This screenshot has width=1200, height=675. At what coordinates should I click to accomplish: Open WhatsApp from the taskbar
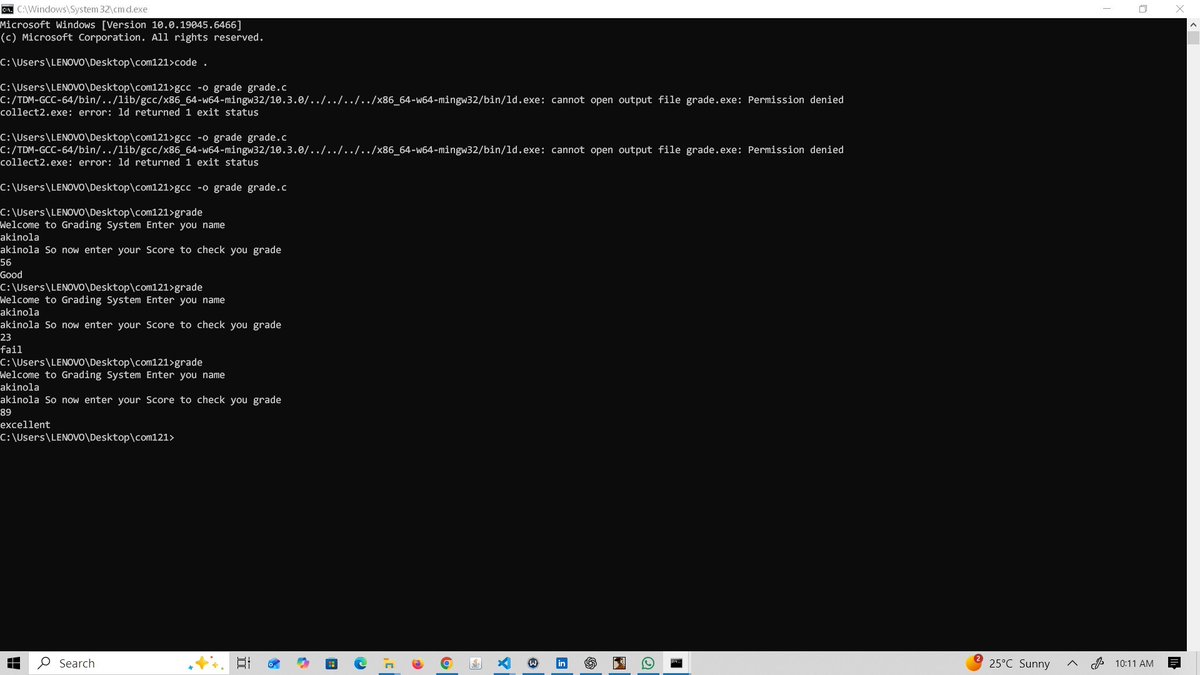click(x=648, y=663)
